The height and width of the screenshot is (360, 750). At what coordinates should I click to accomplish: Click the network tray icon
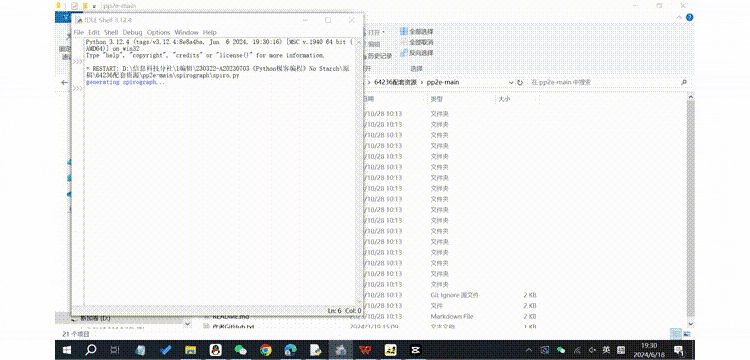pyautogui.click(x=578, y=350)
